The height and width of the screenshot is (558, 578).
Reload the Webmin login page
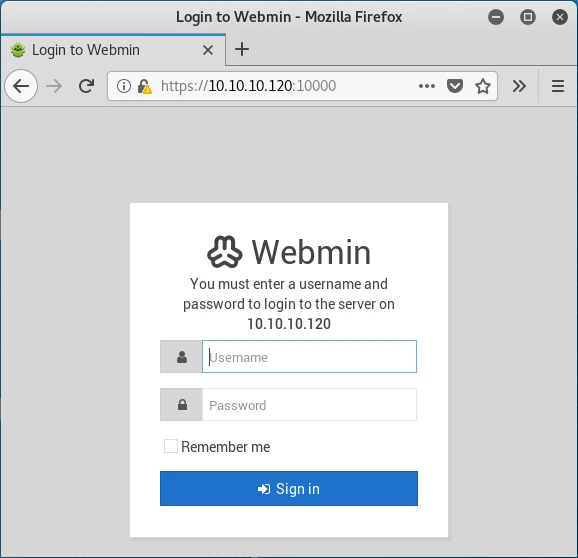pyautogui.click(x=87, y=86)
